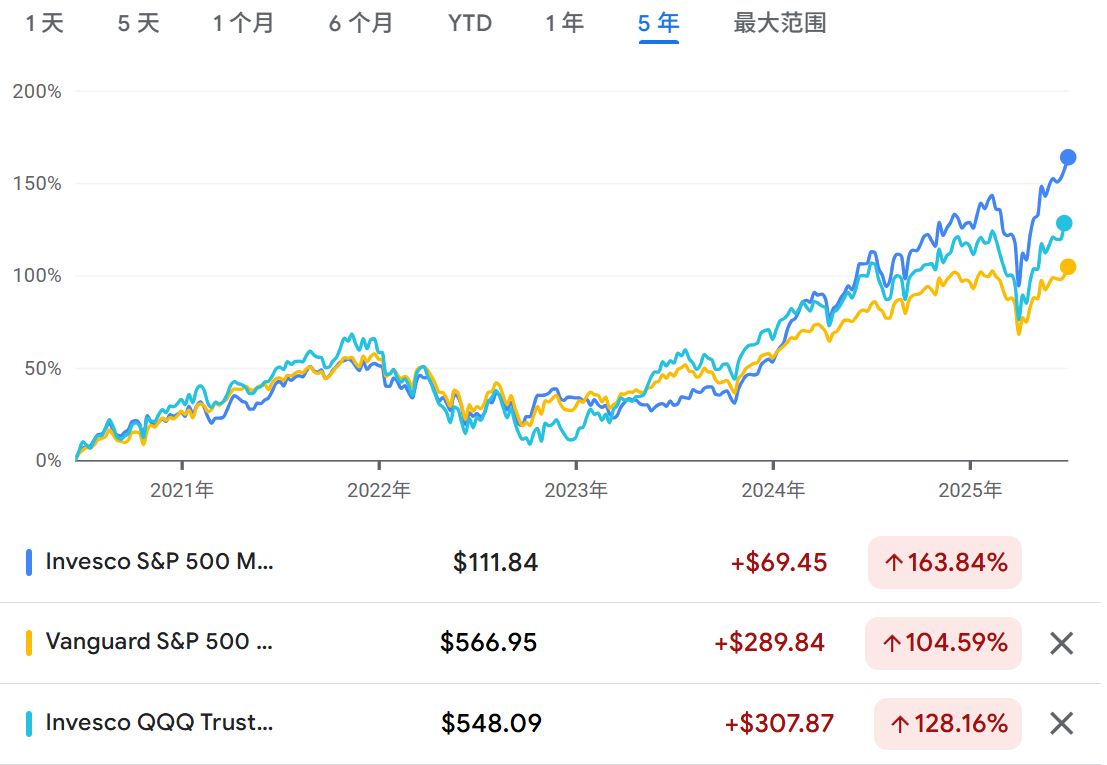Click the blue endpoint dot on chart
This screenshot has width=1107, height=765.
coord(1067,157)
